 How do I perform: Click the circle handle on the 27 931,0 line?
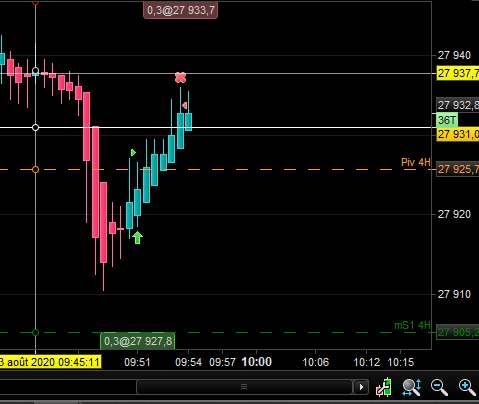pyautogui.click(x=35, y=128)
